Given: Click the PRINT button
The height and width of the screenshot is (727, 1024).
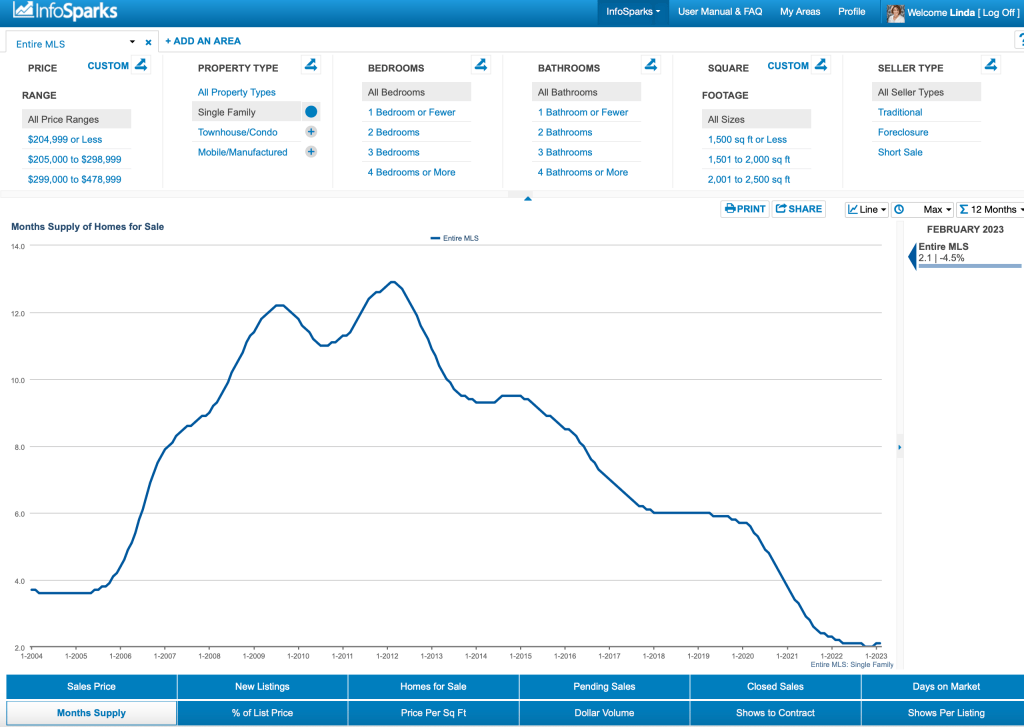Looking at the screenshot, I should (x=745, y=209).
